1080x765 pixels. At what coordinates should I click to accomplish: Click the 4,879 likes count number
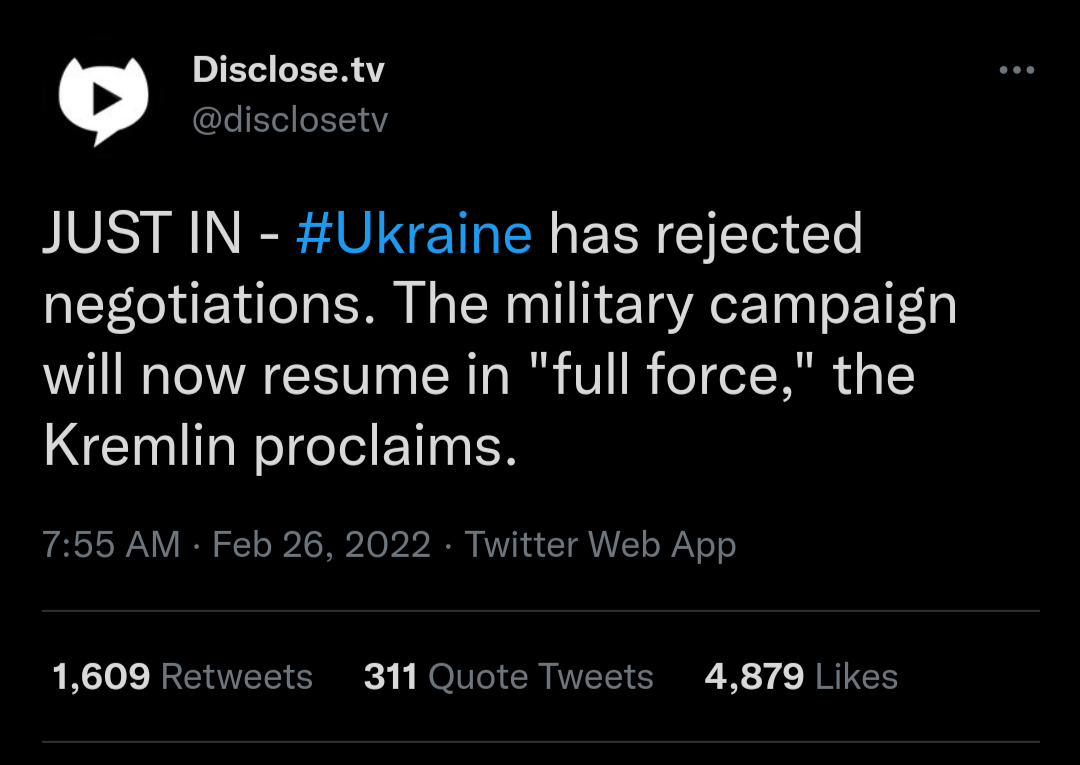(754, 677)
